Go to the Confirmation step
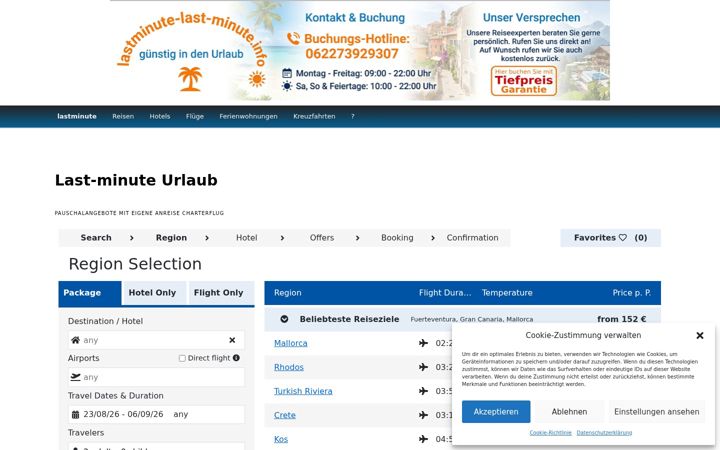Screen dimensions: 720x450 [x=472, y=238]
